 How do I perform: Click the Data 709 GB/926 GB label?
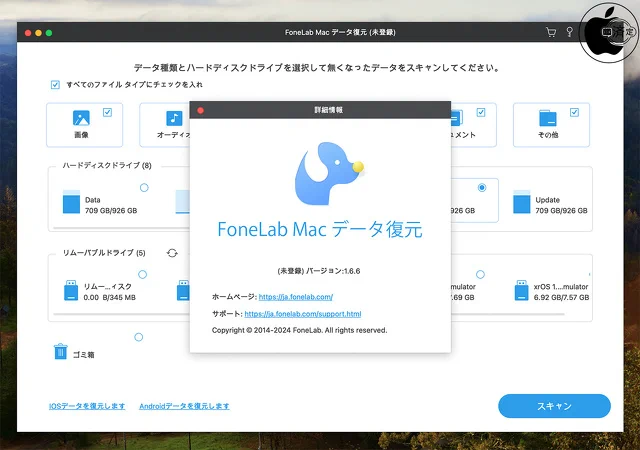click(x=111, y=205)
